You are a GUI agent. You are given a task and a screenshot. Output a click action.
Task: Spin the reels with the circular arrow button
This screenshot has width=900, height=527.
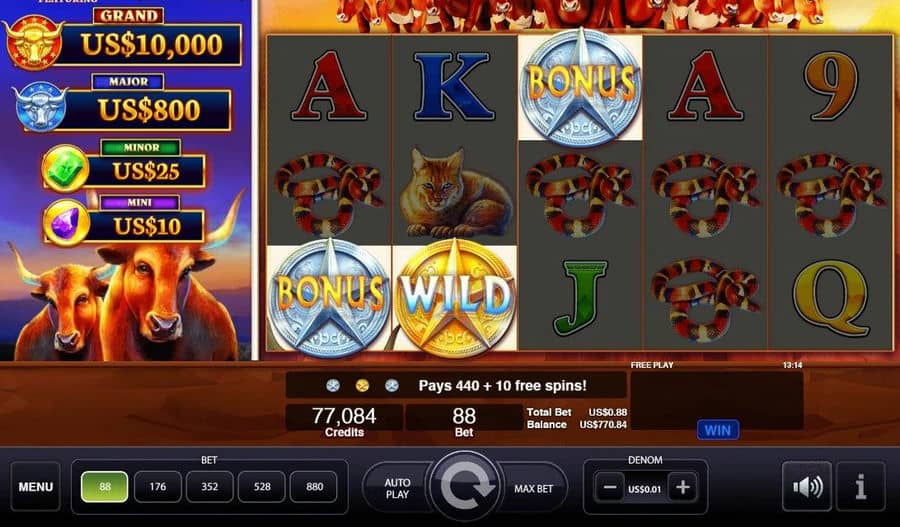click(x=465, y=487)
